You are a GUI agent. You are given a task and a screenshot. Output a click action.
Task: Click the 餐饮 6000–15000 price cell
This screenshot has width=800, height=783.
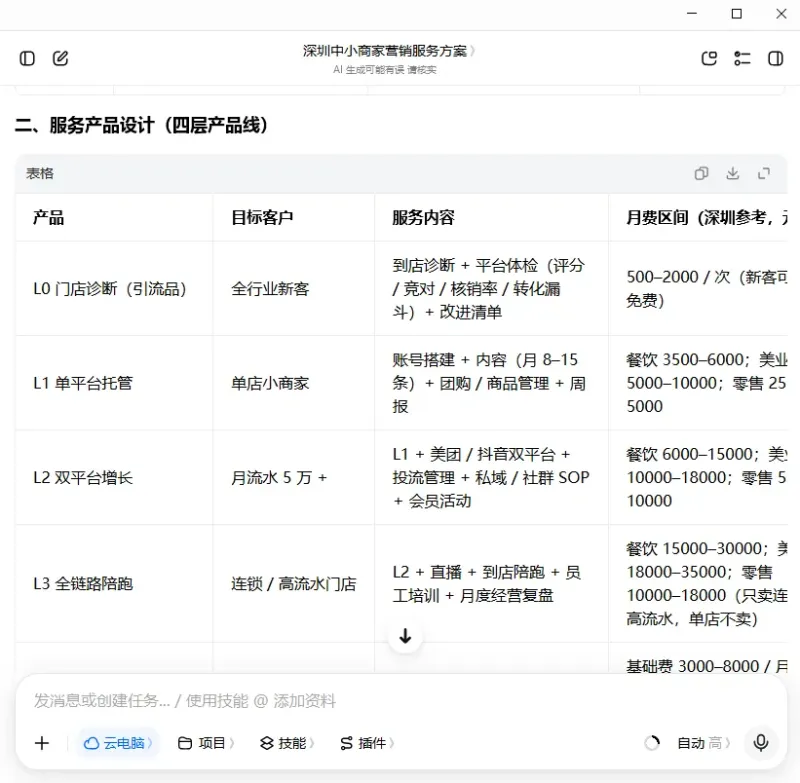coord(698,477)
